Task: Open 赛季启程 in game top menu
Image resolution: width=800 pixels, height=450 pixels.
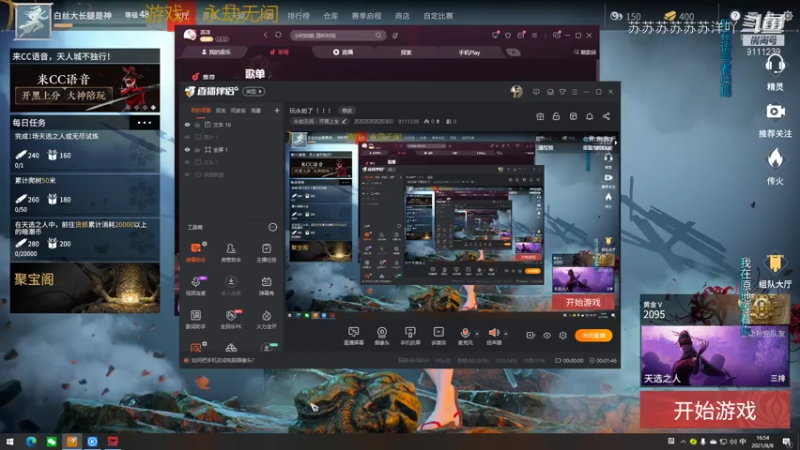Action: (366, 16)
